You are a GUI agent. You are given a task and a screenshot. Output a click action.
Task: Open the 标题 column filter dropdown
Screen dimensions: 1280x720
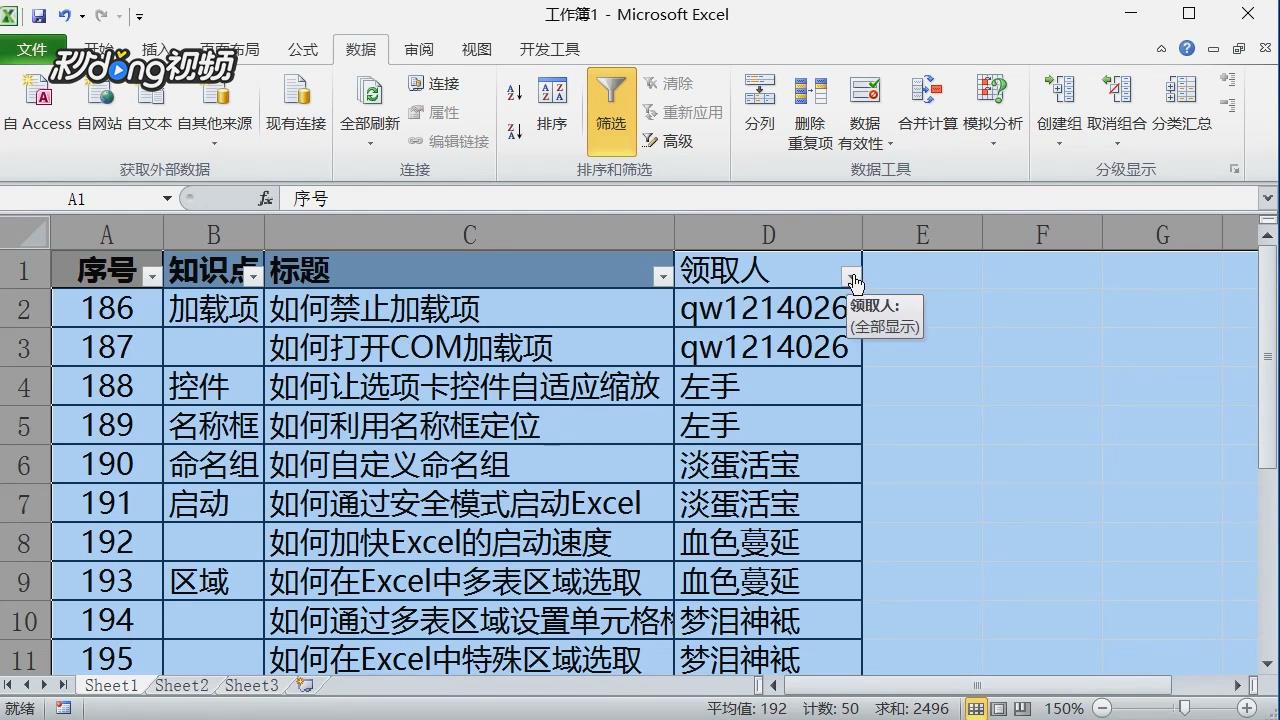pyautogui.click(x=662, y=277)
